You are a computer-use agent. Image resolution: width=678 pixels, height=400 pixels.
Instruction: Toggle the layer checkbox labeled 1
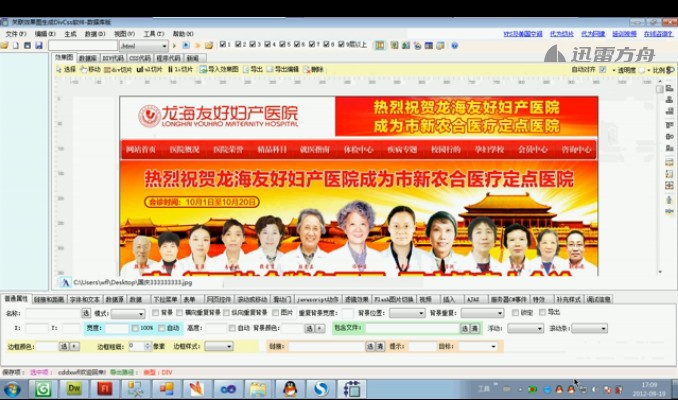point(223,44)
